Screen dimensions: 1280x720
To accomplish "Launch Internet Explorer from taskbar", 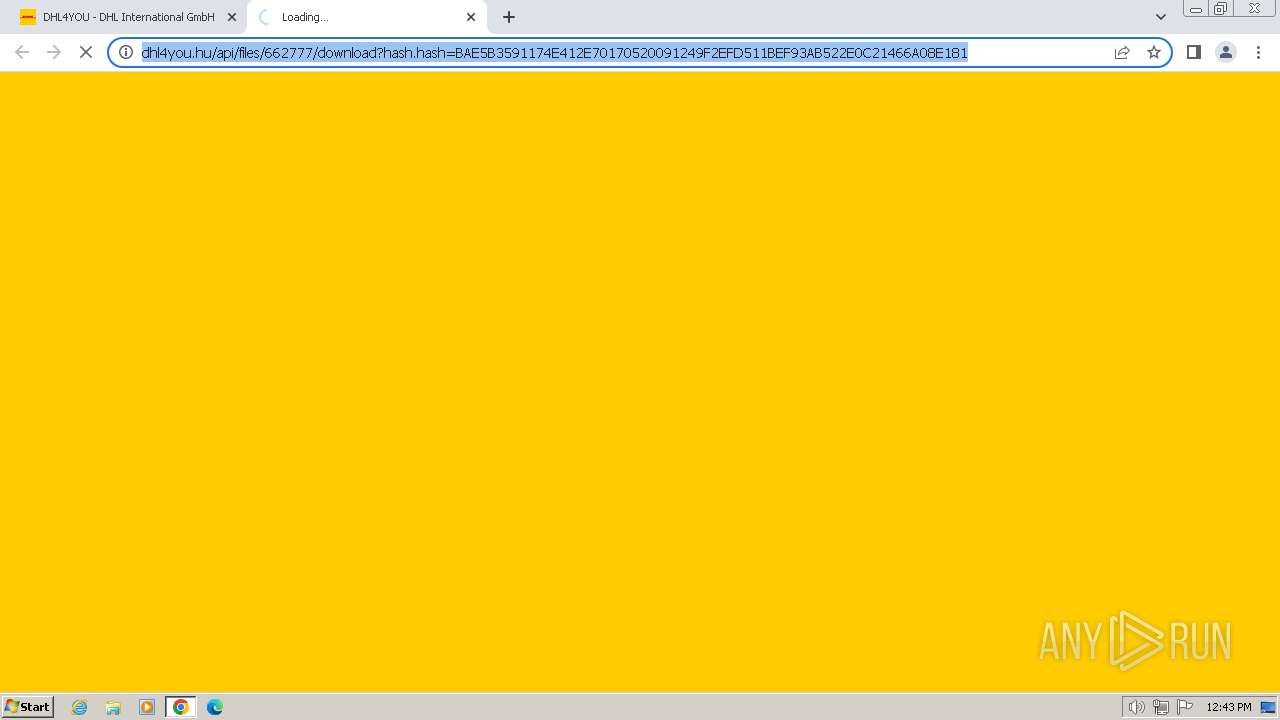I will pyautogui.click(x=80, y=707).
